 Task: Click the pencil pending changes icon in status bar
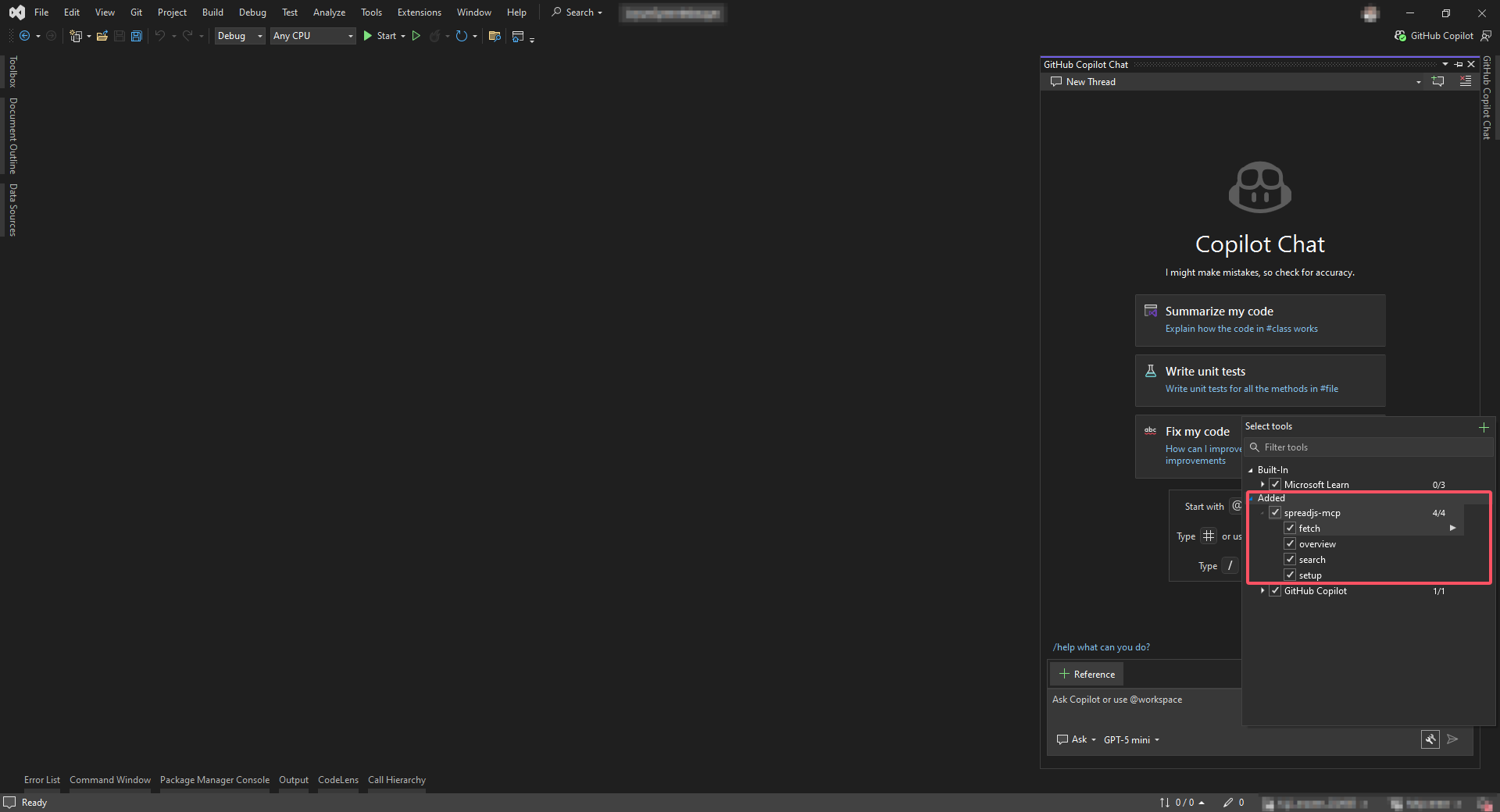pos(1228,803)
